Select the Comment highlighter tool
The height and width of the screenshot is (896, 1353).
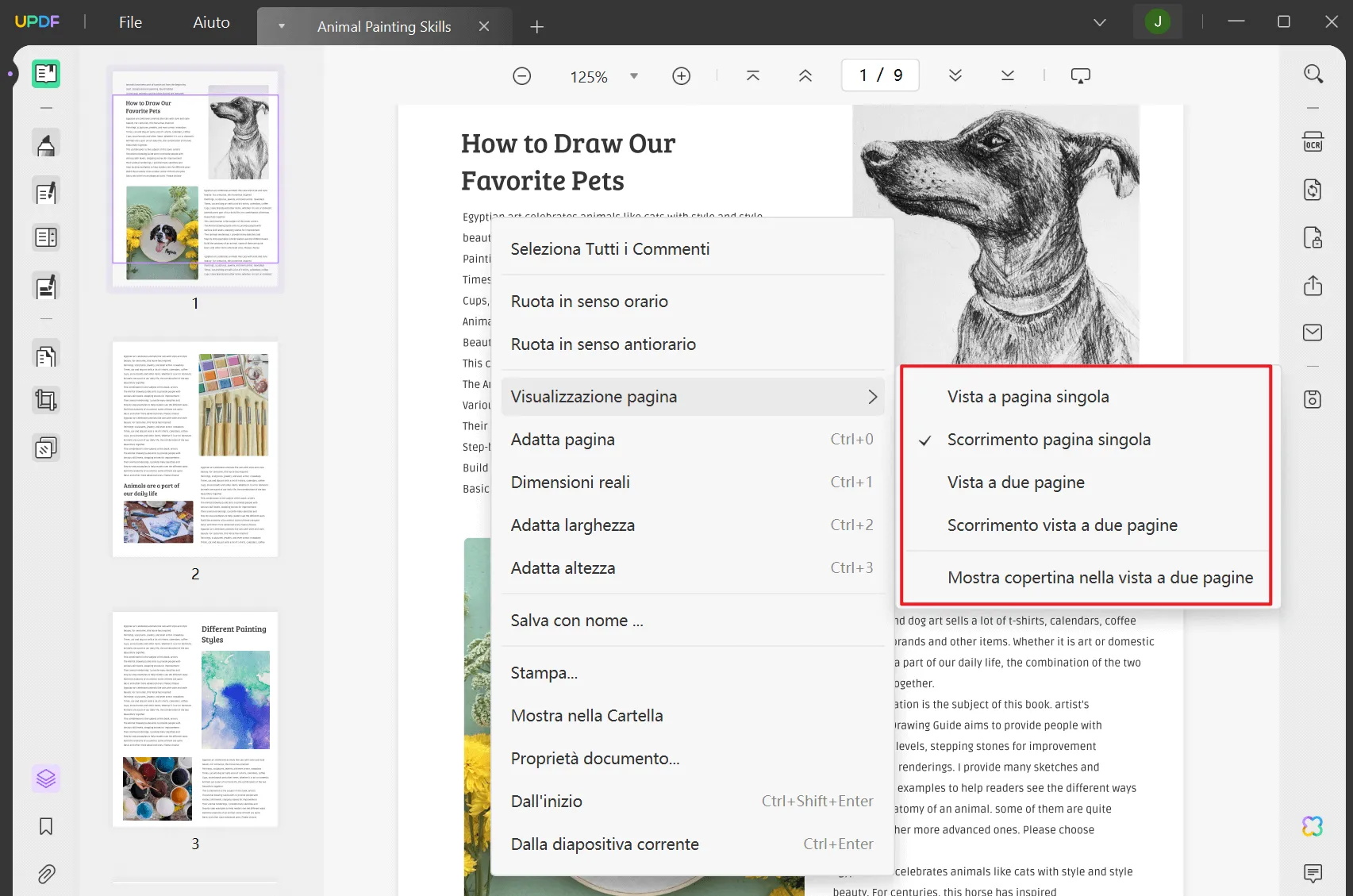tap(46, 144)
